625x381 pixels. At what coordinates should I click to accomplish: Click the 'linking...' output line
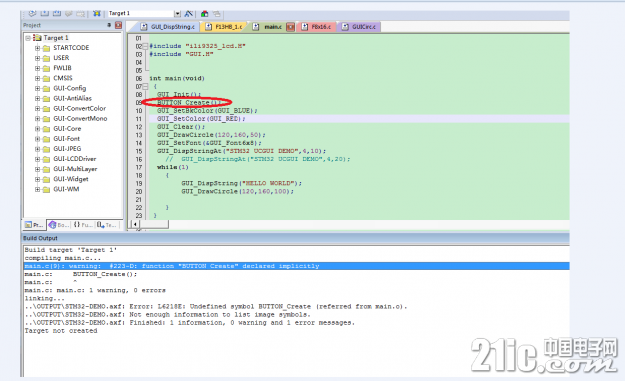pos(44,298)
